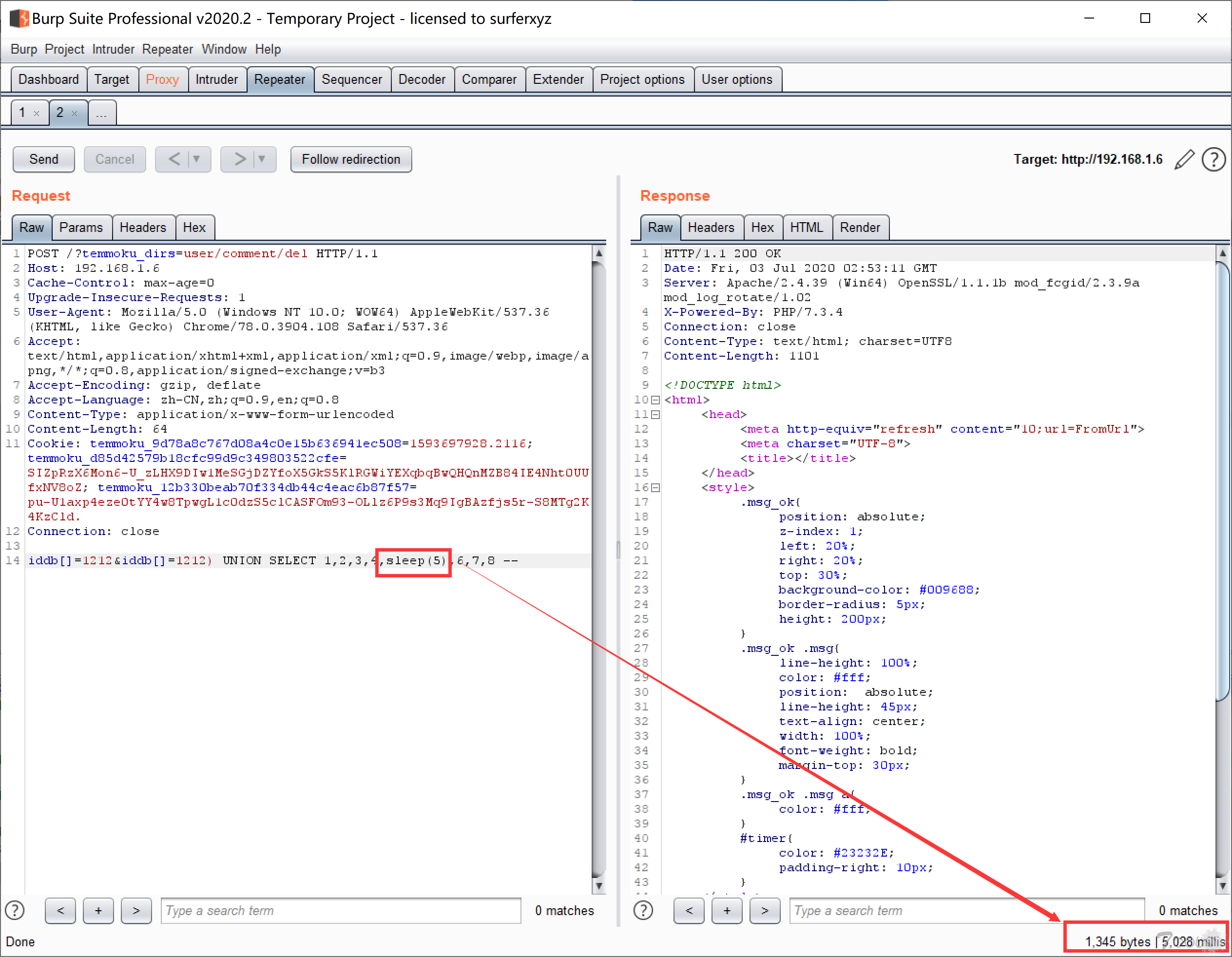Click response pane scroll down arrow
Screen dimensions: 1232x957
tap(1222, 886)
